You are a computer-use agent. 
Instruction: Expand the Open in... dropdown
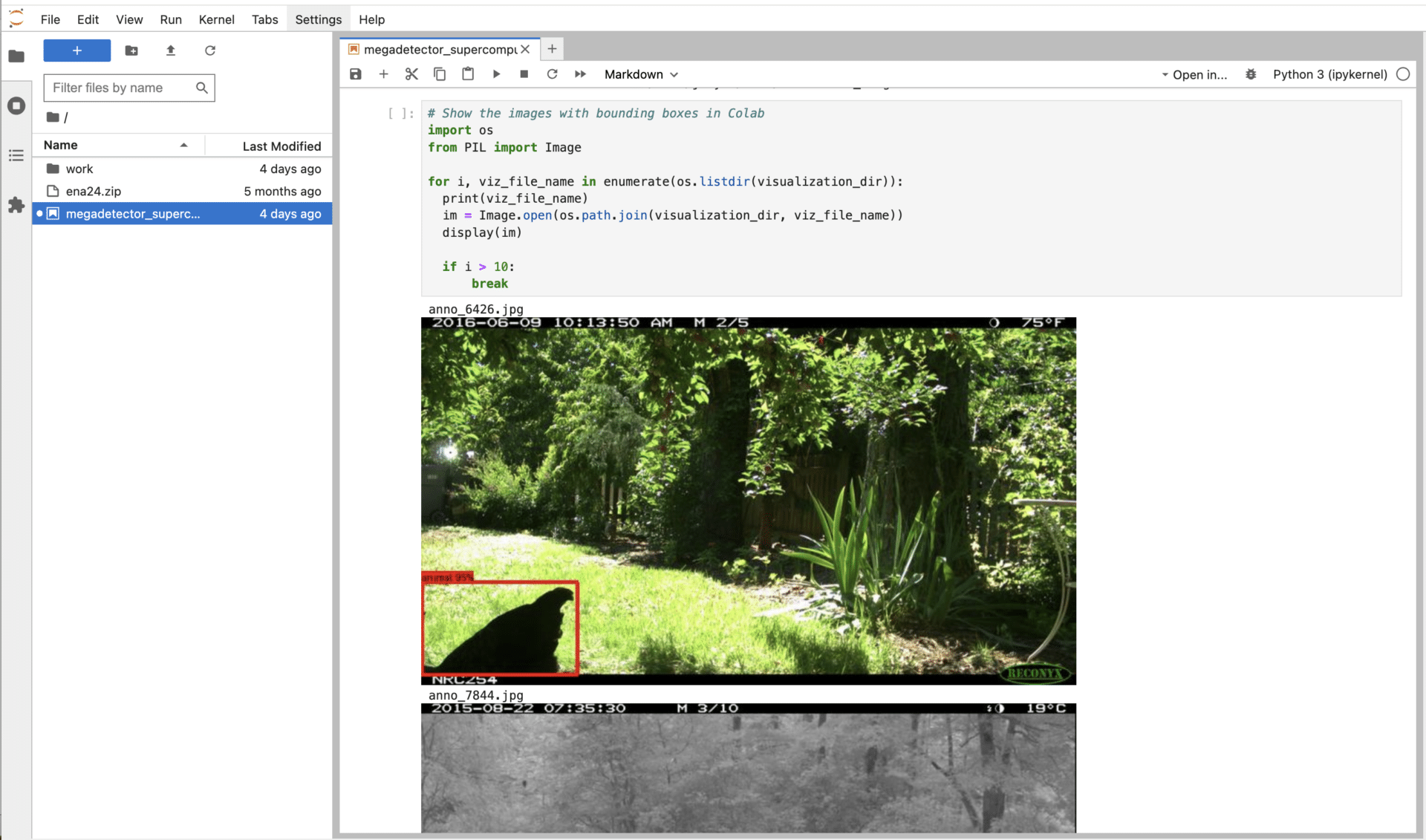pyautogui.click(x=1194, y=74)
